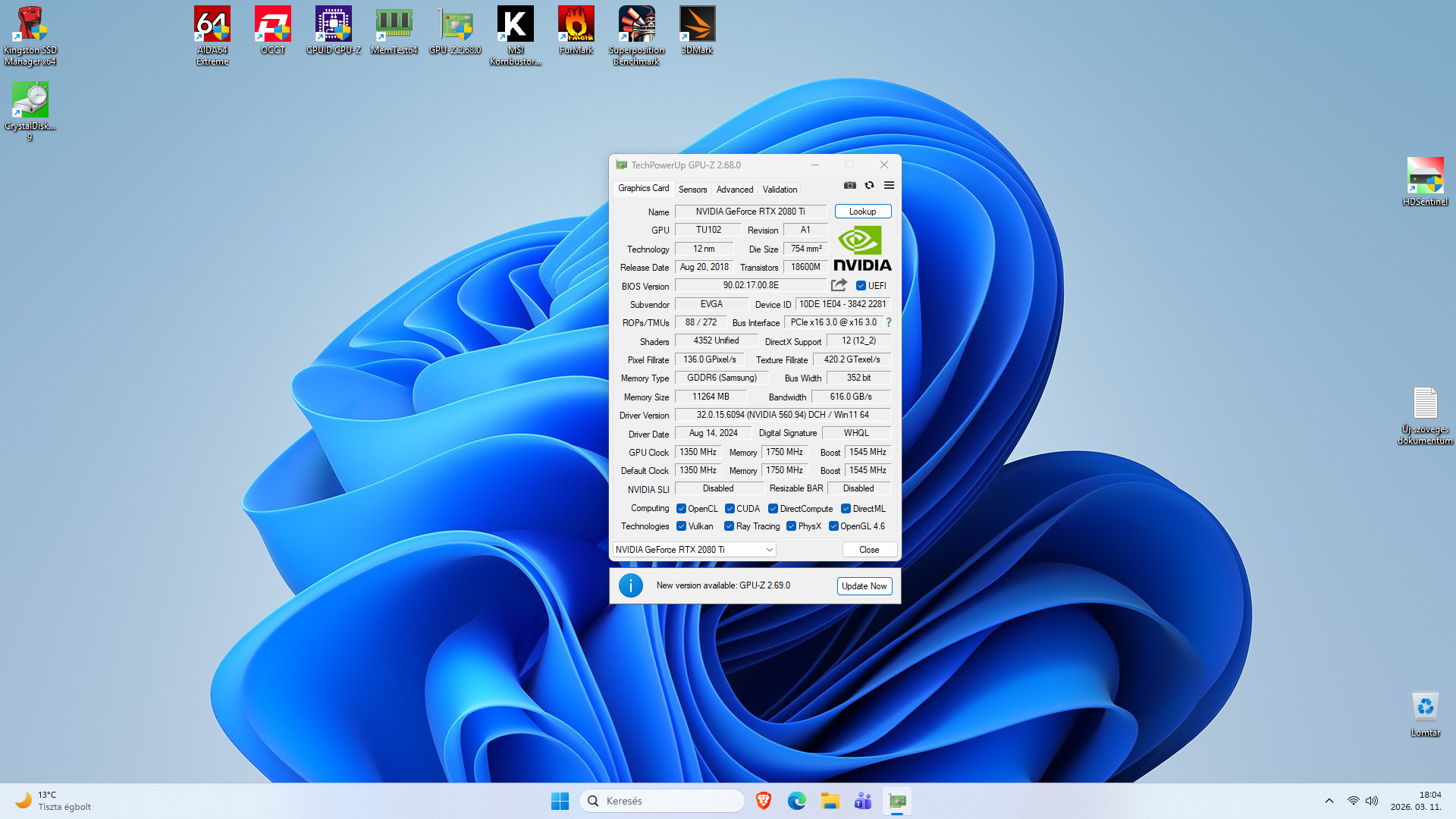Click the Bus Interface question mark
1456x819 pixels.
(889, 322)
